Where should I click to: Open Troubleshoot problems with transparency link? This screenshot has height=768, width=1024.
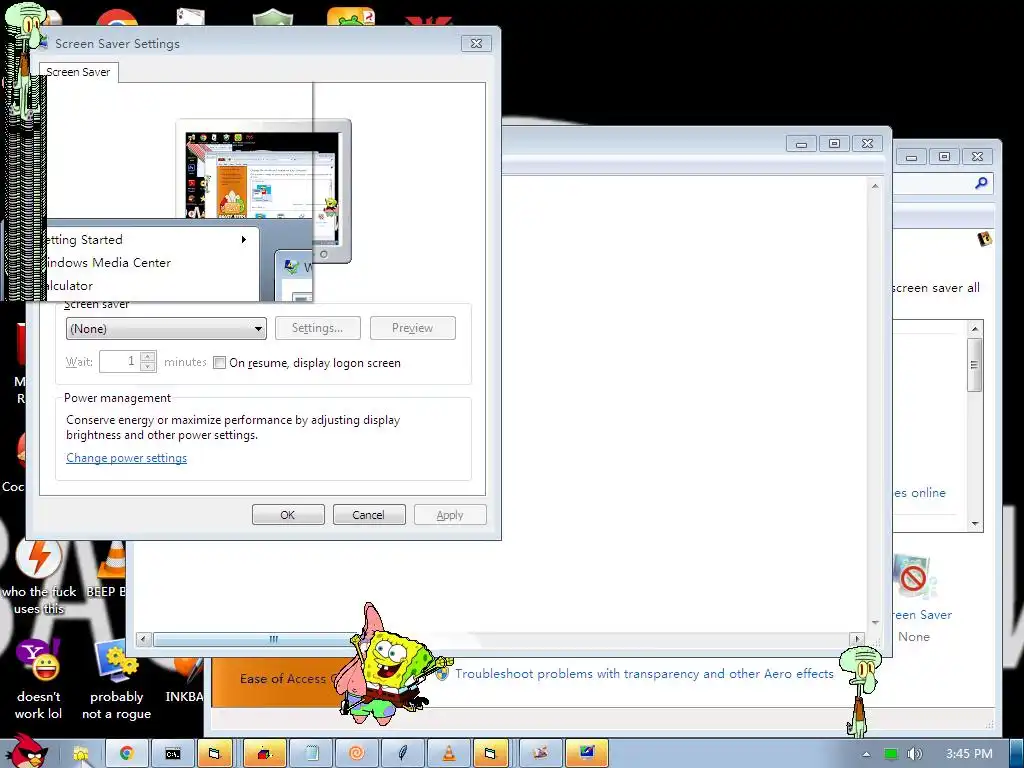click(x=644, y=673)
